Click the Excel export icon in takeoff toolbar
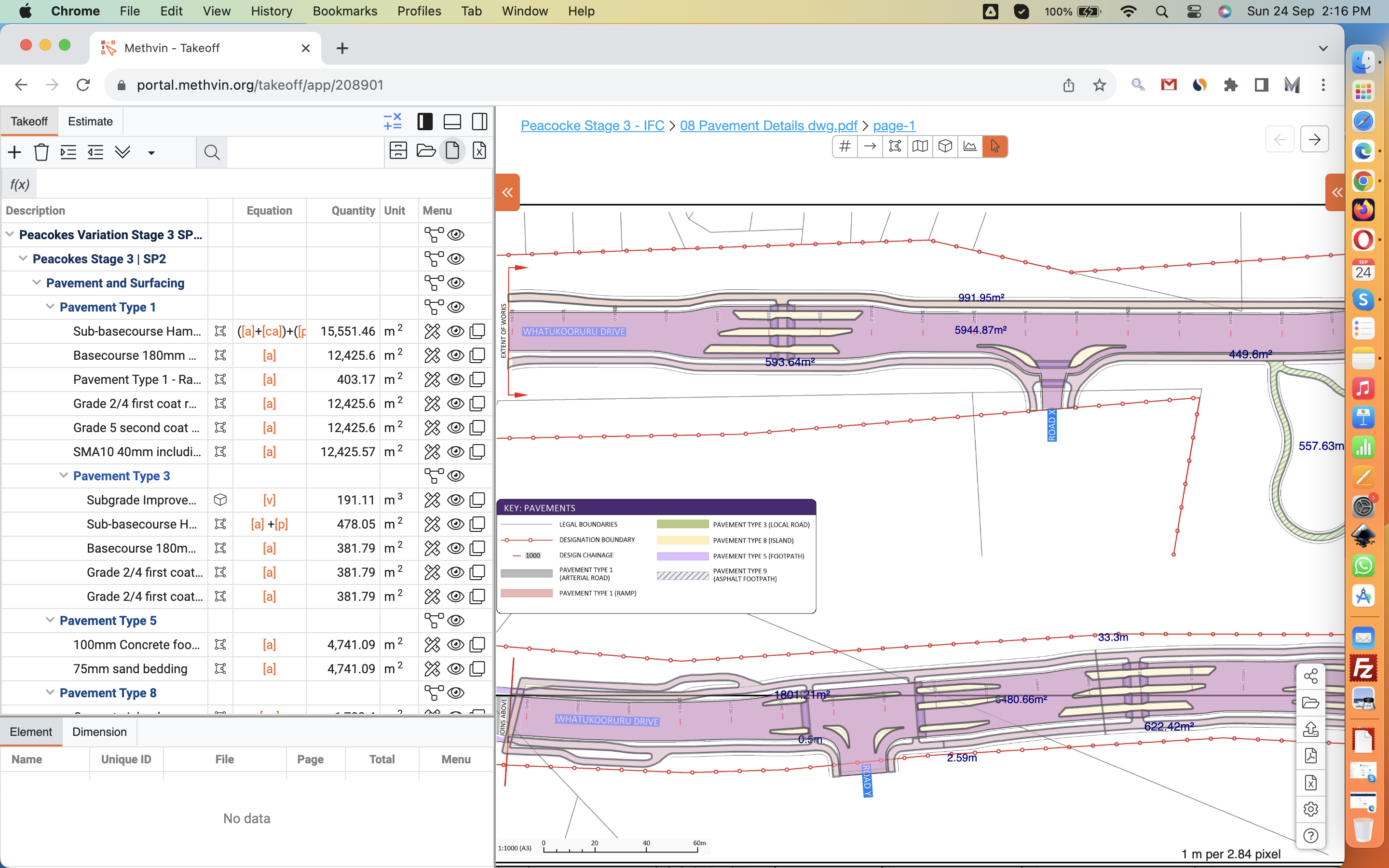Image resolution: width=1389 pixels, height=868 pixels. pos(479,151)
